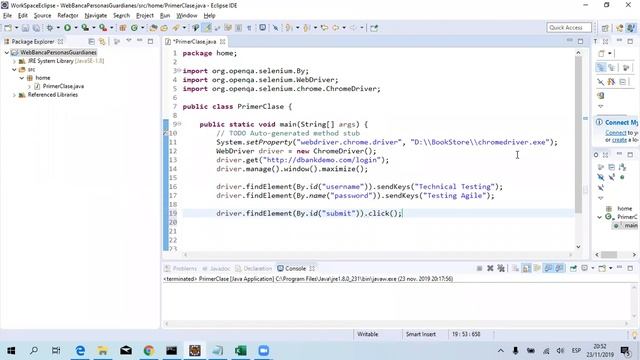Click Pin Console icon

coord(573,268)
